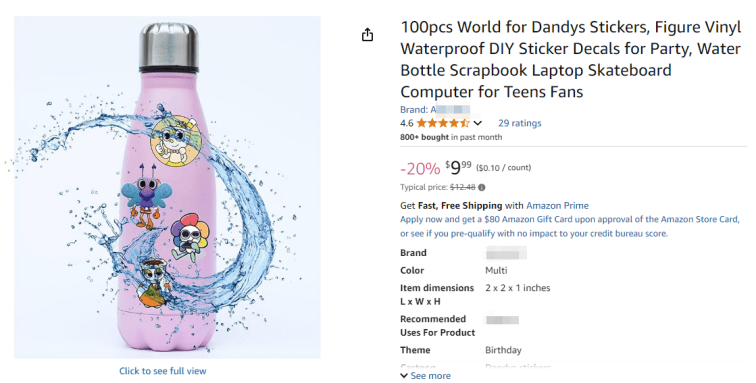
Task: Click the -20% discount label
Action: tap(420, 169)
